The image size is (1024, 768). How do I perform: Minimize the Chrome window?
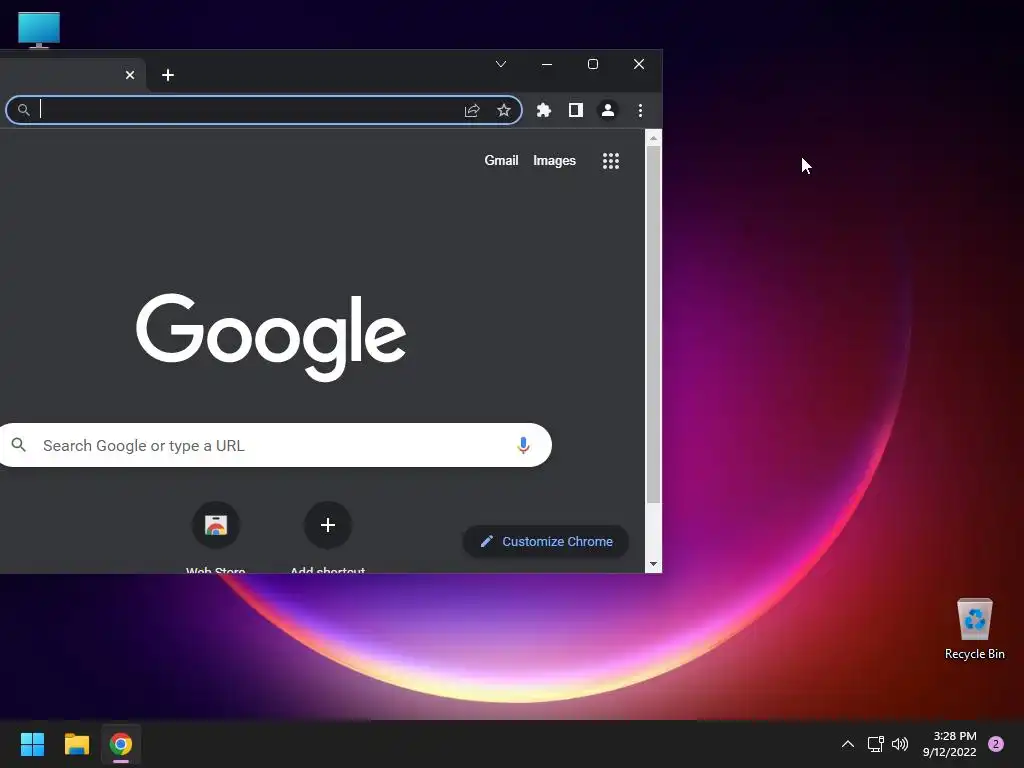547,64
